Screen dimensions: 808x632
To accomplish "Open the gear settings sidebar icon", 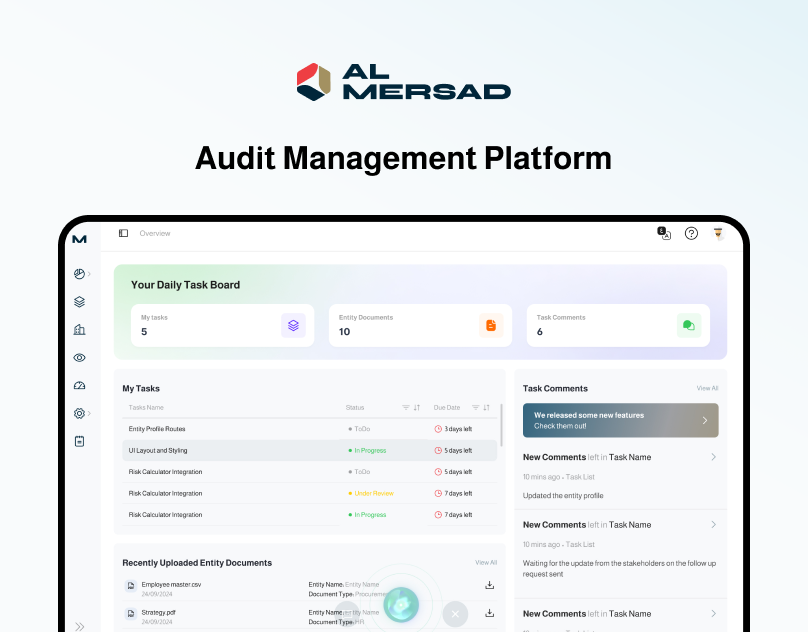I will click(79, 413).
